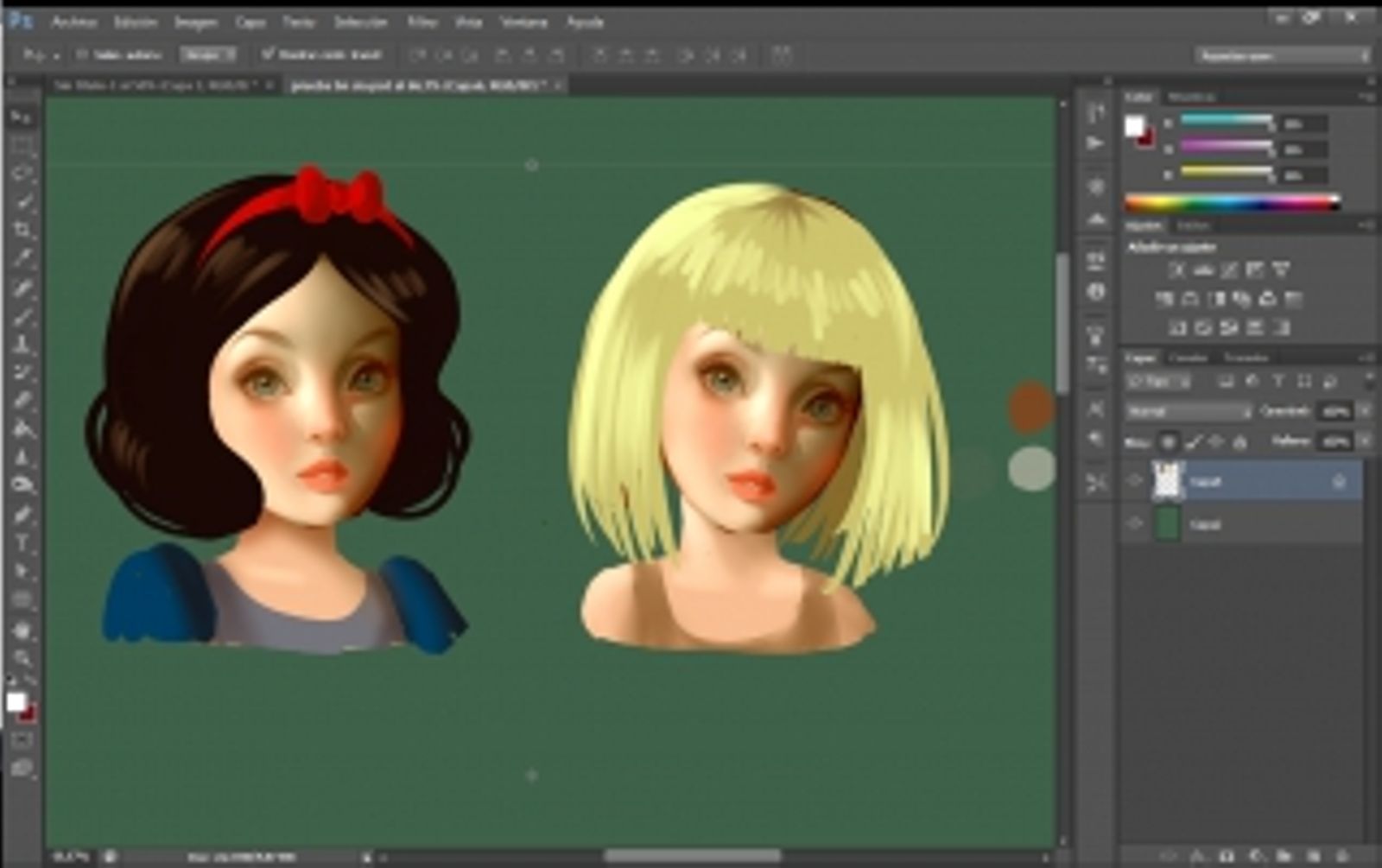Select the green background layer thumbnail
The image size is (1382, 868).
point(1168,524)
